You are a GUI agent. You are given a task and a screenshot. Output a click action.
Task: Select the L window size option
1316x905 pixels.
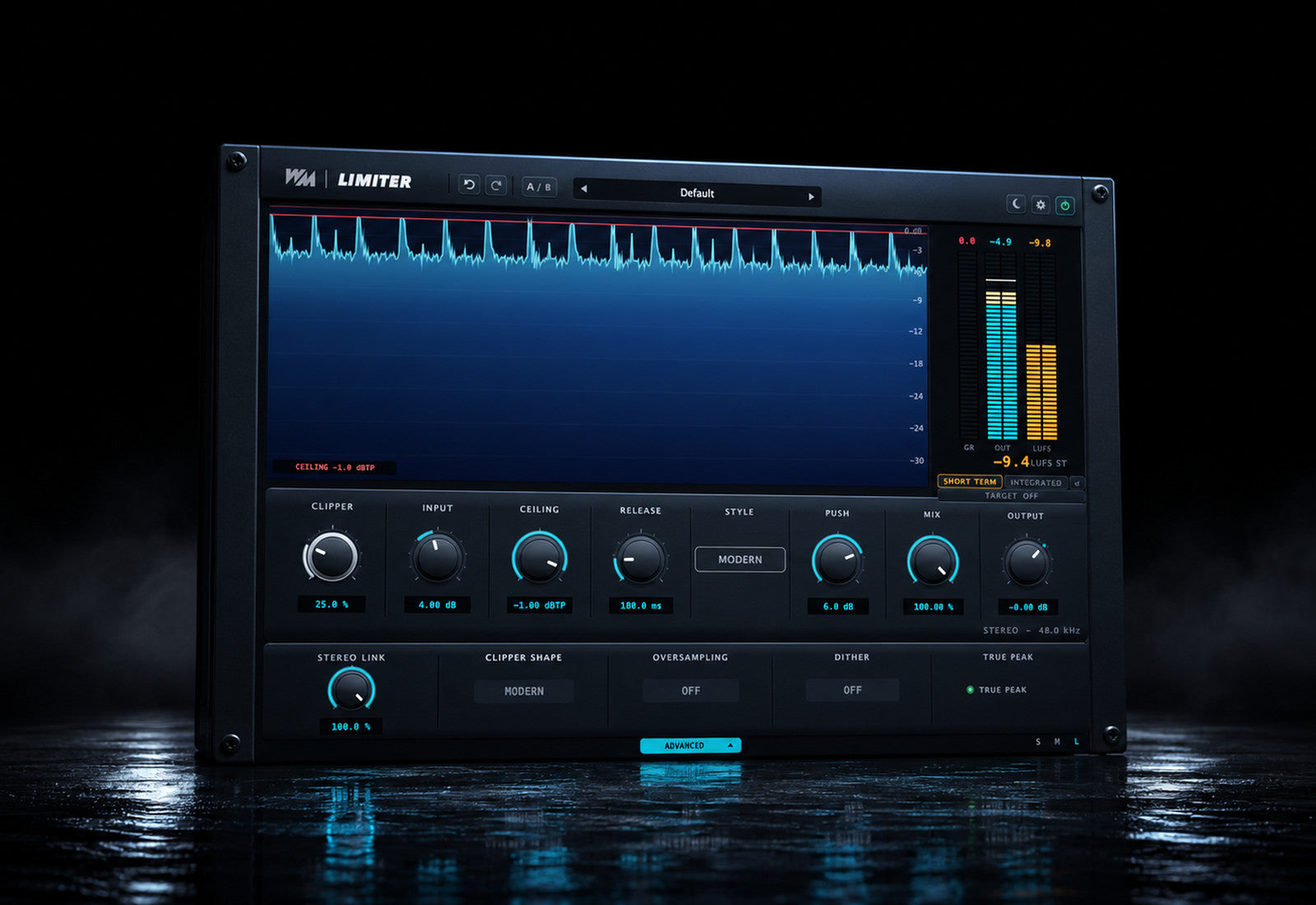pos(1077,742)
